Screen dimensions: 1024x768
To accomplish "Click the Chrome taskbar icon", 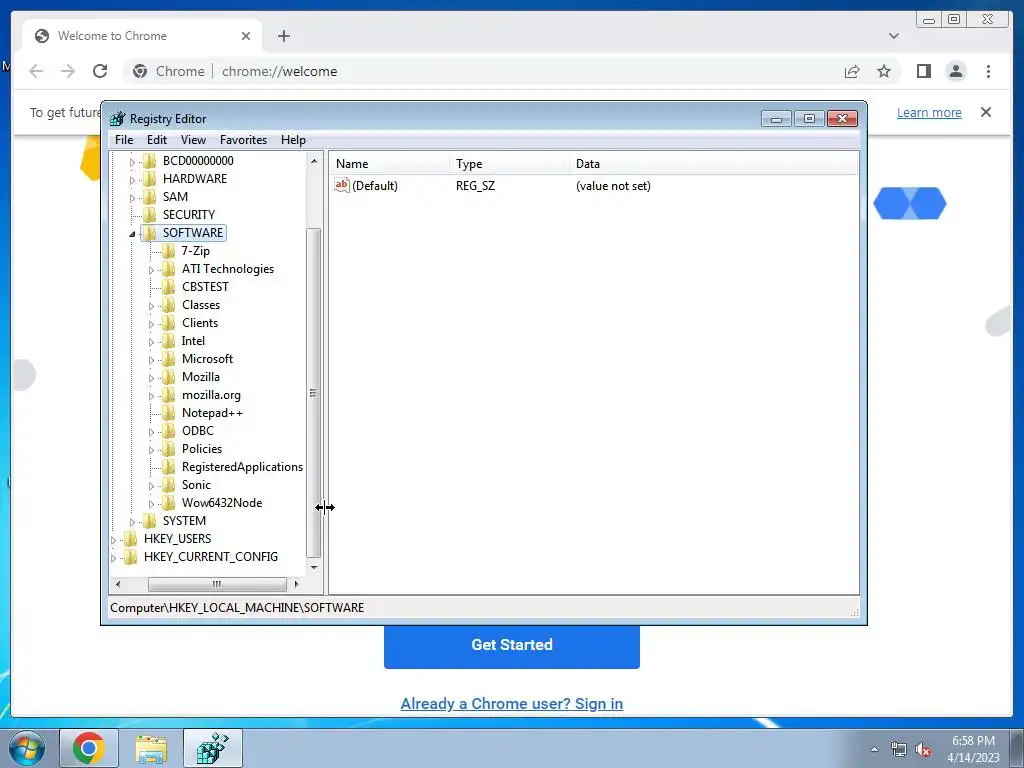I will tap(89, 748).
